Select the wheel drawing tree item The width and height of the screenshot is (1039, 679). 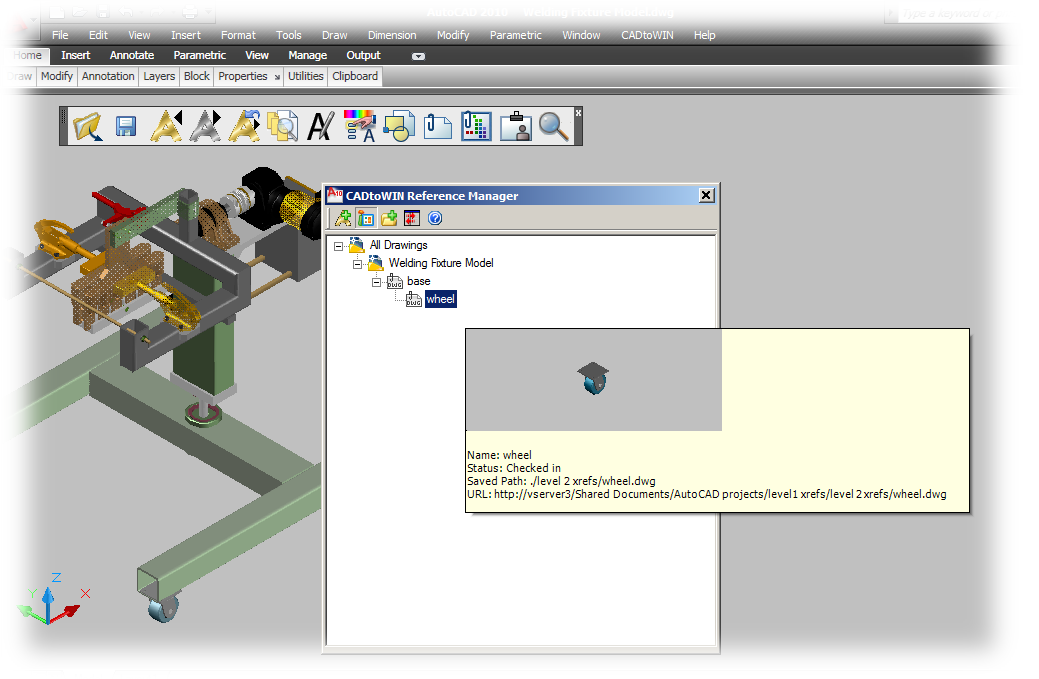[441, 299]
